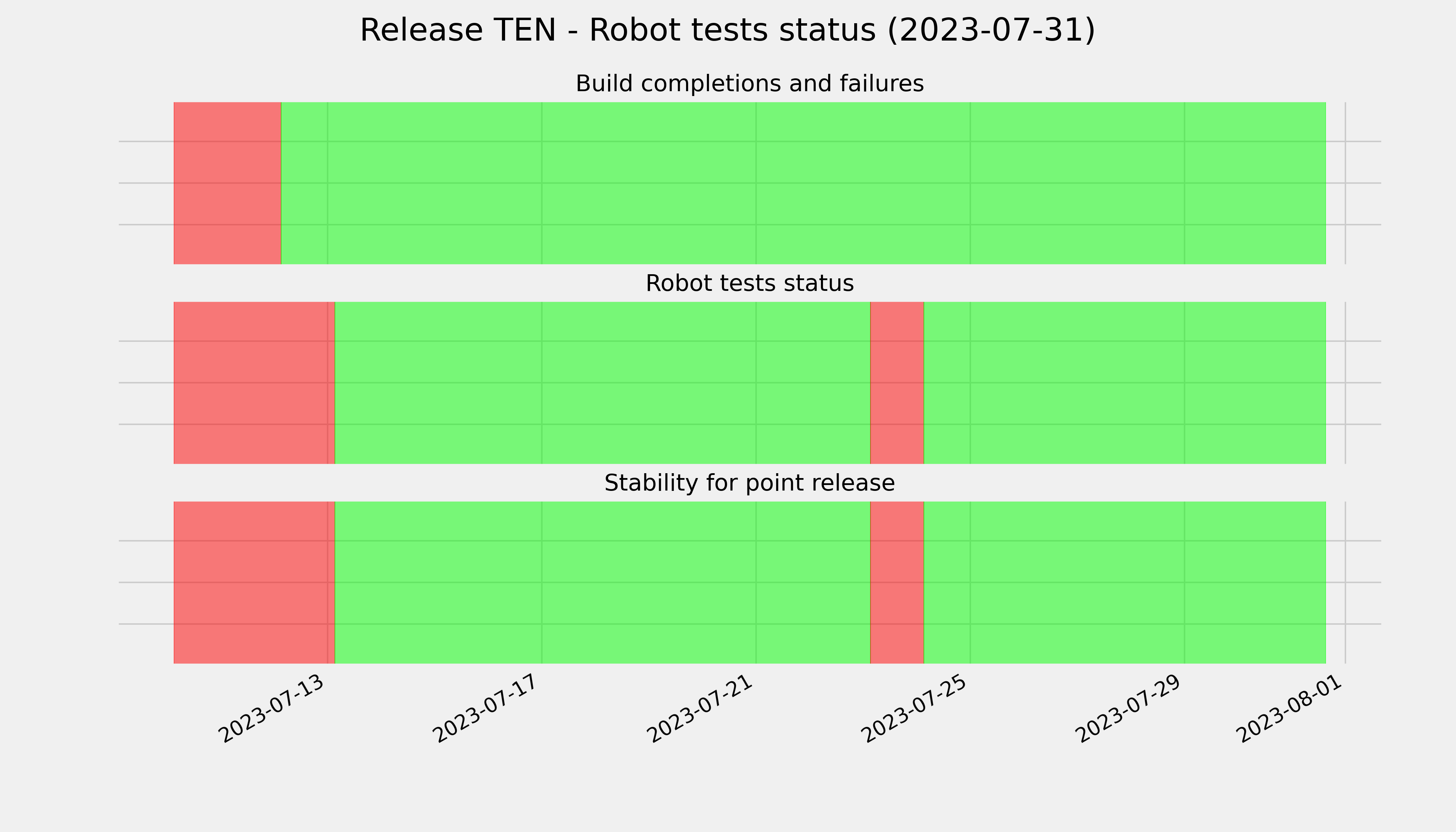This screenshot has width=1456, height=832.
Task: Click the first red block in Stability chart
Action: [x=254, y=582]
